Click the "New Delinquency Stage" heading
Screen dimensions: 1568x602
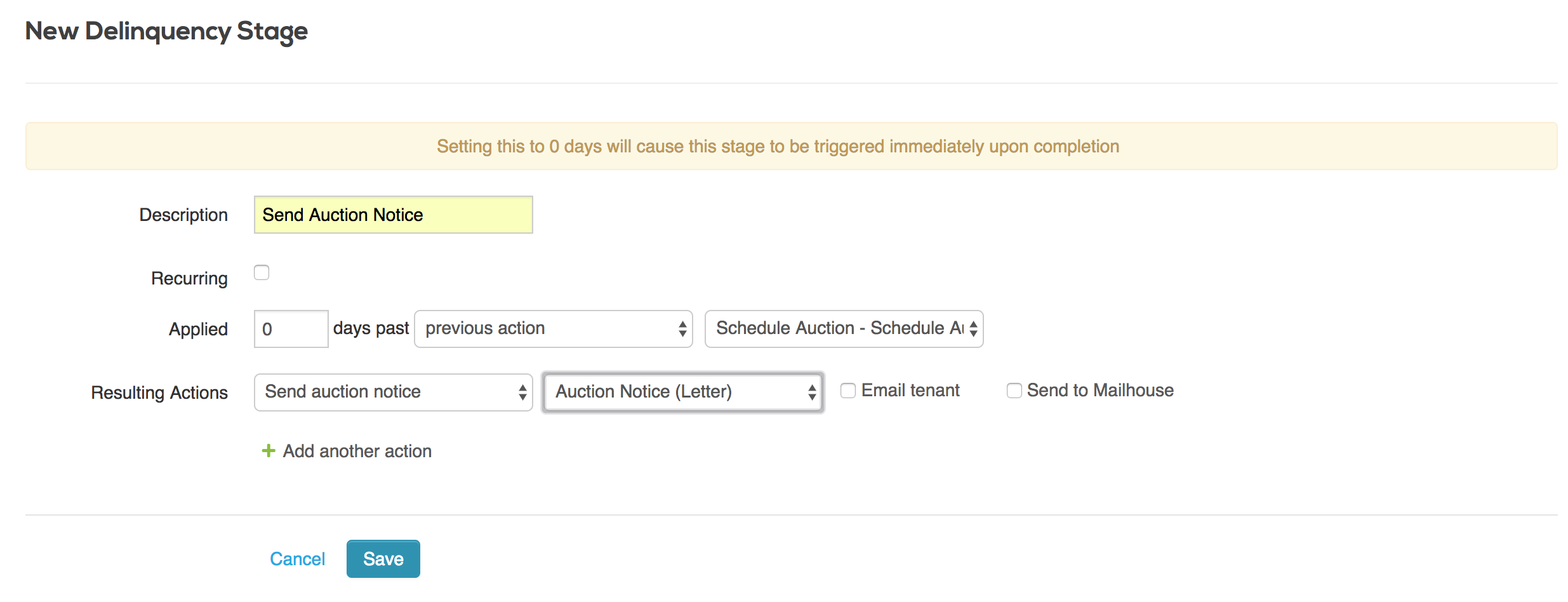(x=166, y=31)
